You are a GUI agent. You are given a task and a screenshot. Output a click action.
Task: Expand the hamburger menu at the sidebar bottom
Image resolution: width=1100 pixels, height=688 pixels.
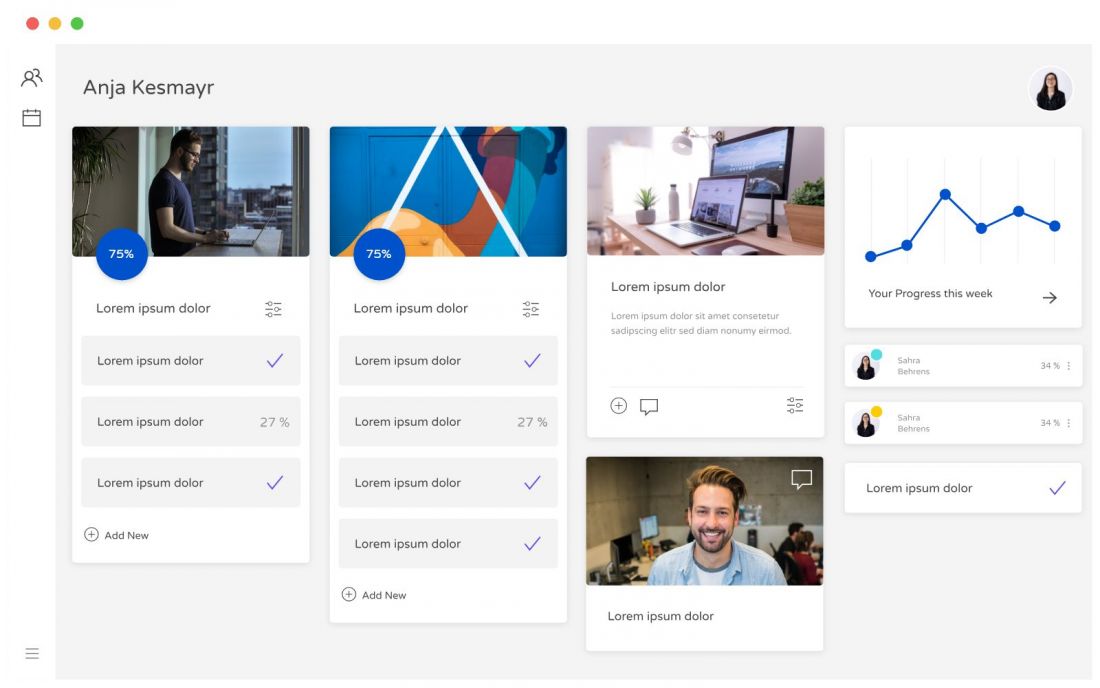(x=32, y=654)
